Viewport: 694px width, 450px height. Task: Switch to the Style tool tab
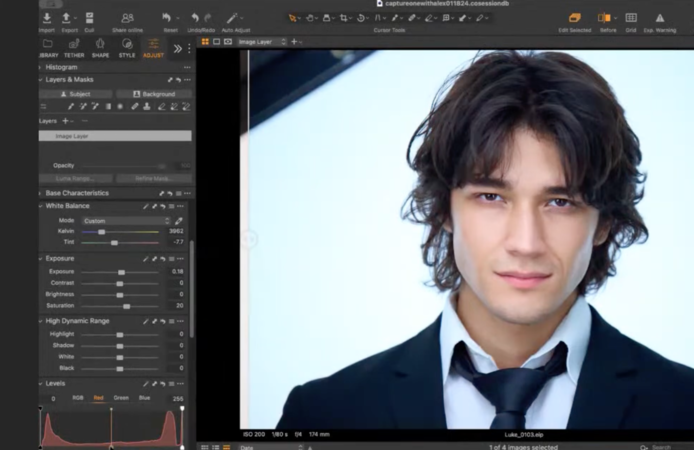tap(127, 48)
